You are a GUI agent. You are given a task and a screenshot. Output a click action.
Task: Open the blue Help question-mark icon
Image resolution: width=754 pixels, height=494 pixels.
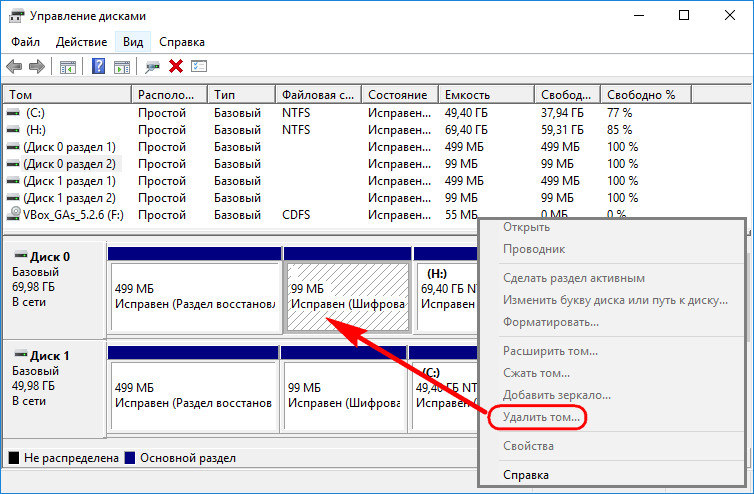99,66
